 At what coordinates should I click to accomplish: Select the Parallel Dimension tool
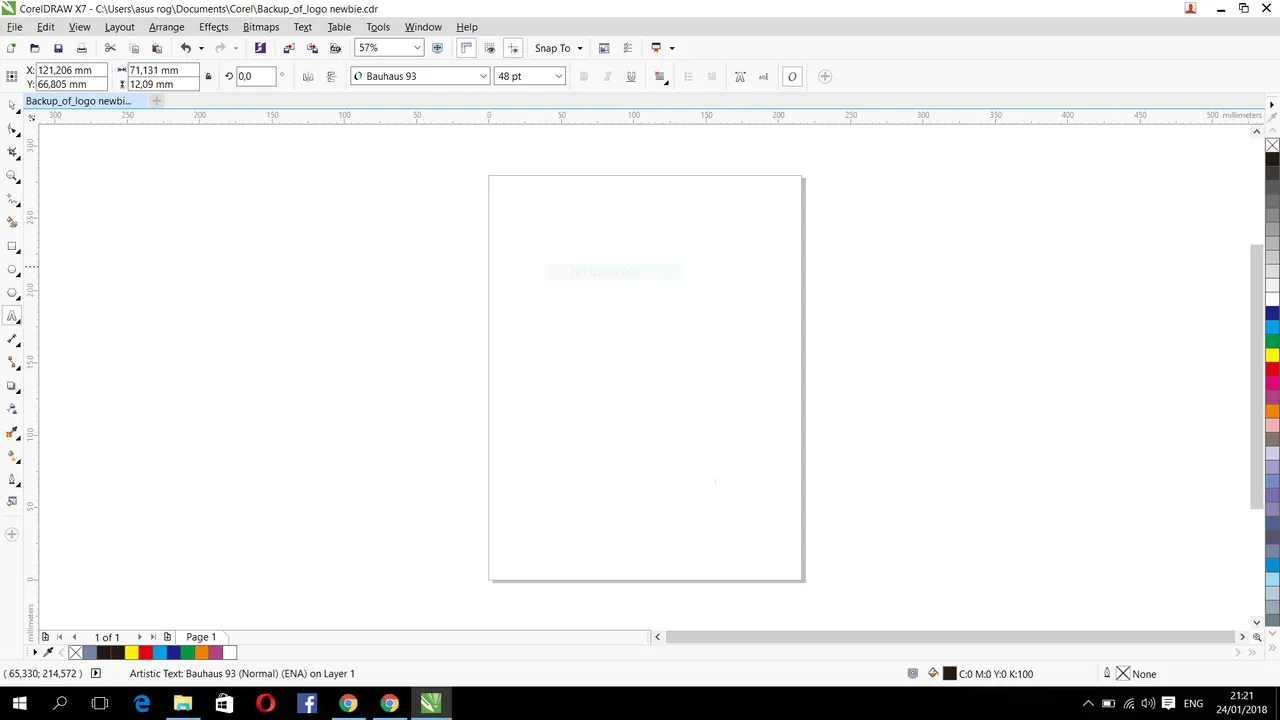point(12,339)
